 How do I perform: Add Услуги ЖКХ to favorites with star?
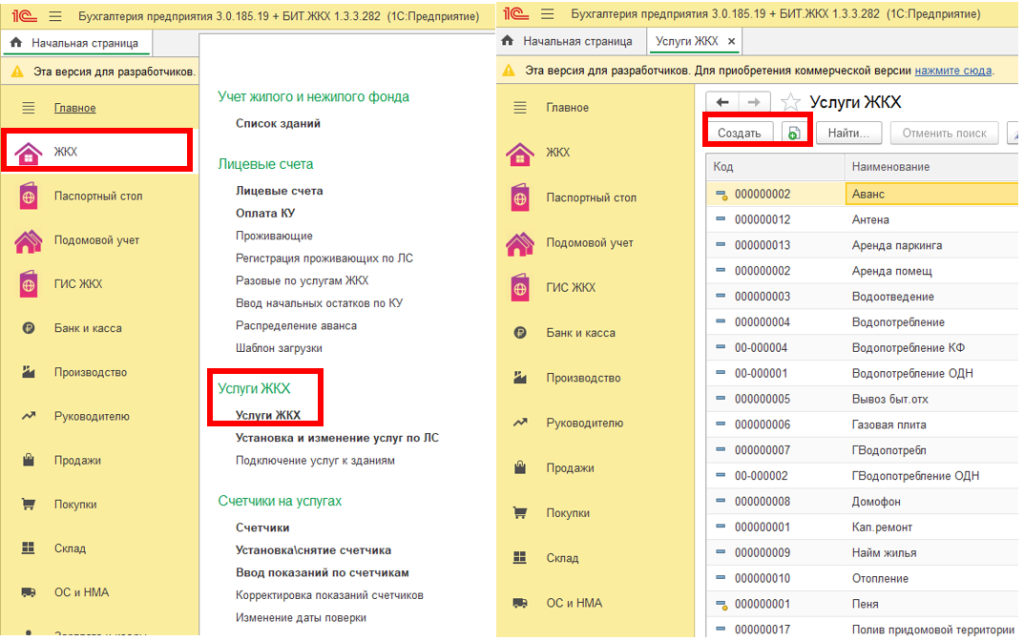tap(790, 102)
